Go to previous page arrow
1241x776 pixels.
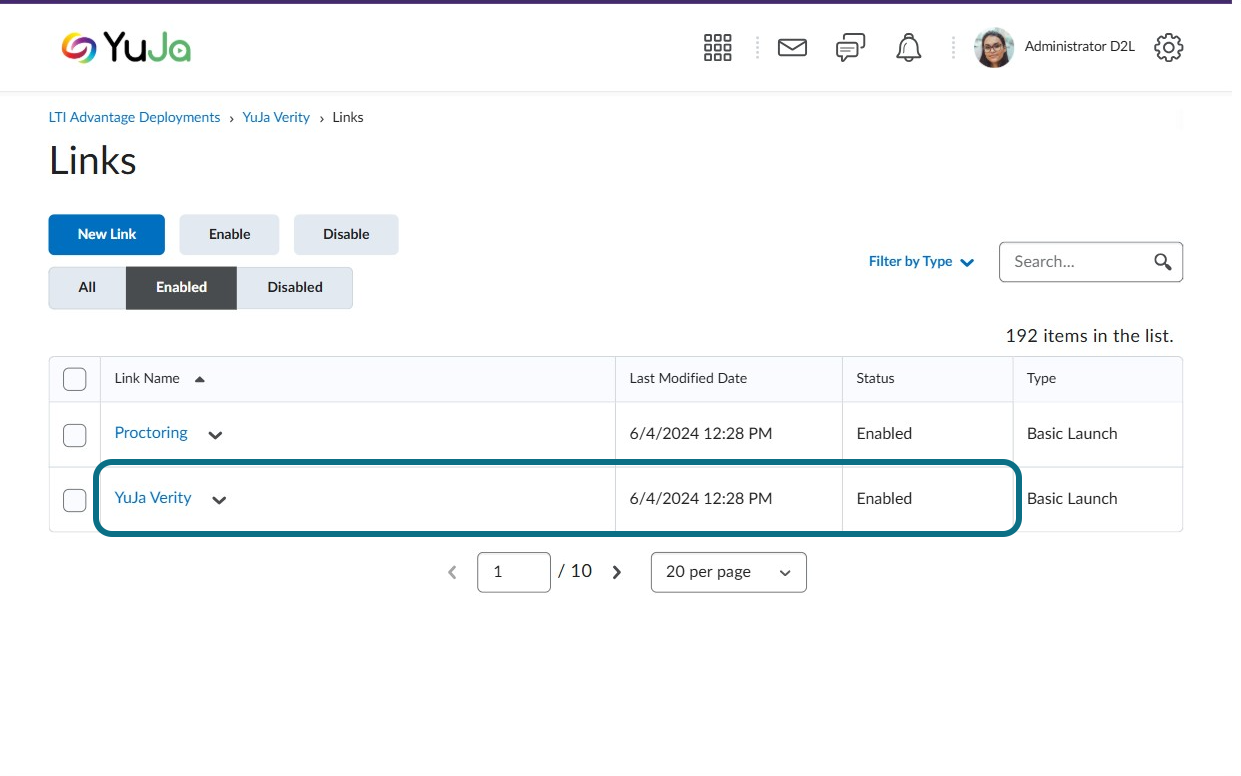452,572
